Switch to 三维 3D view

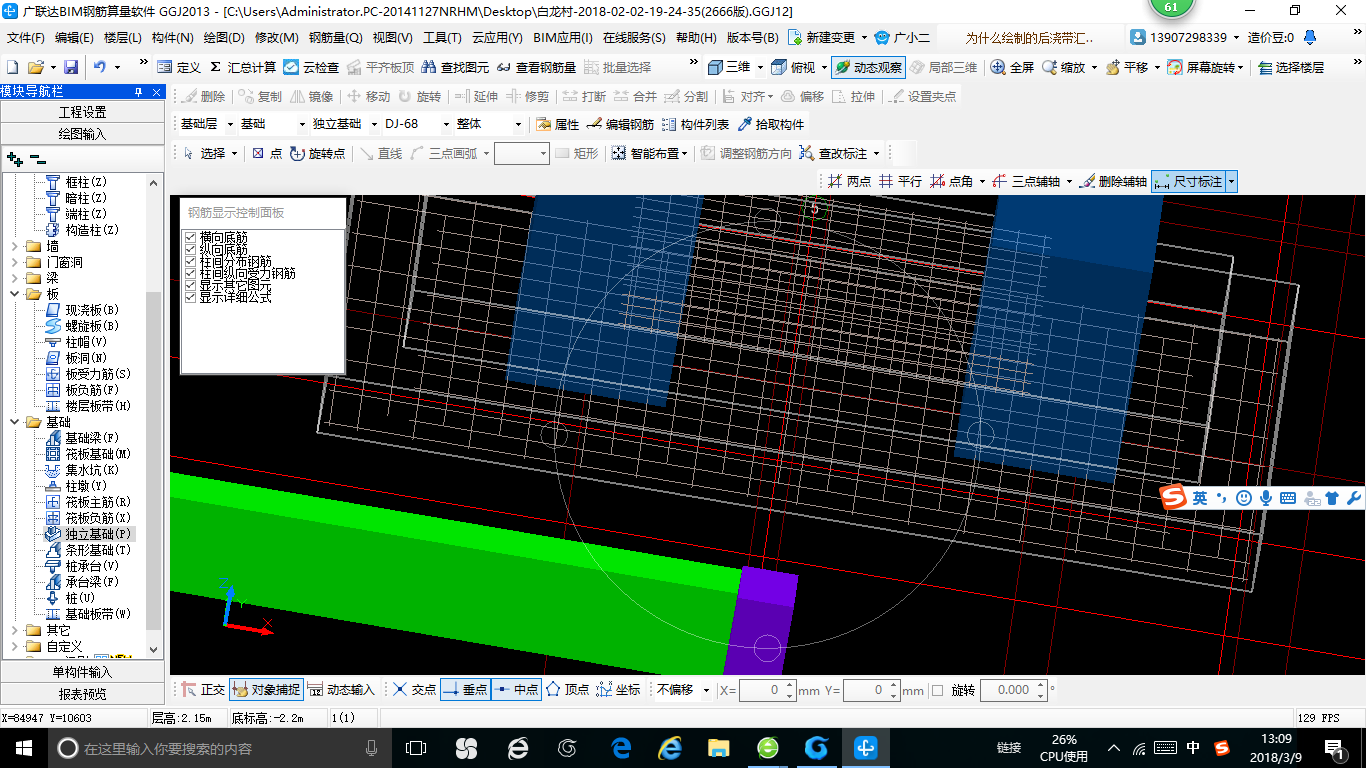729,67
